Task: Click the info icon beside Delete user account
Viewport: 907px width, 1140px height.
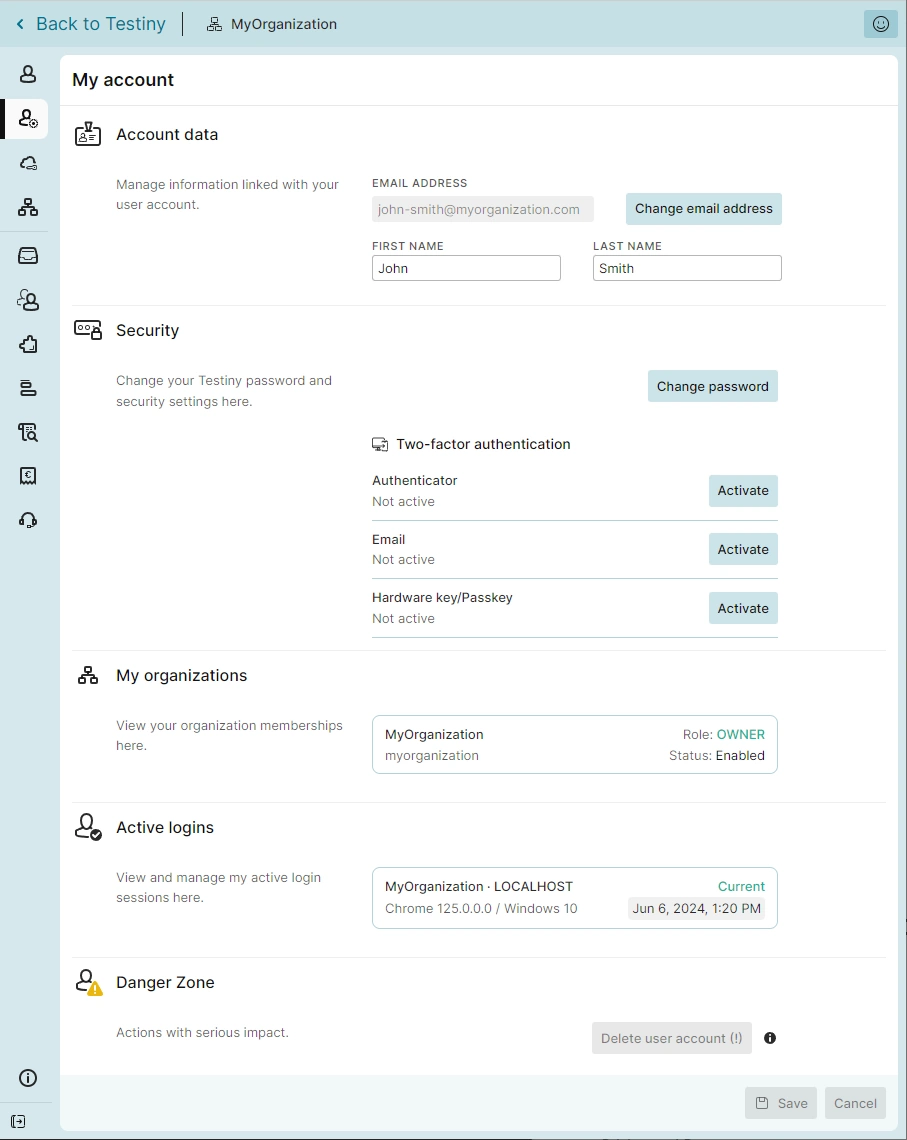Action: pyautogui.click(x=770, y=1038)
